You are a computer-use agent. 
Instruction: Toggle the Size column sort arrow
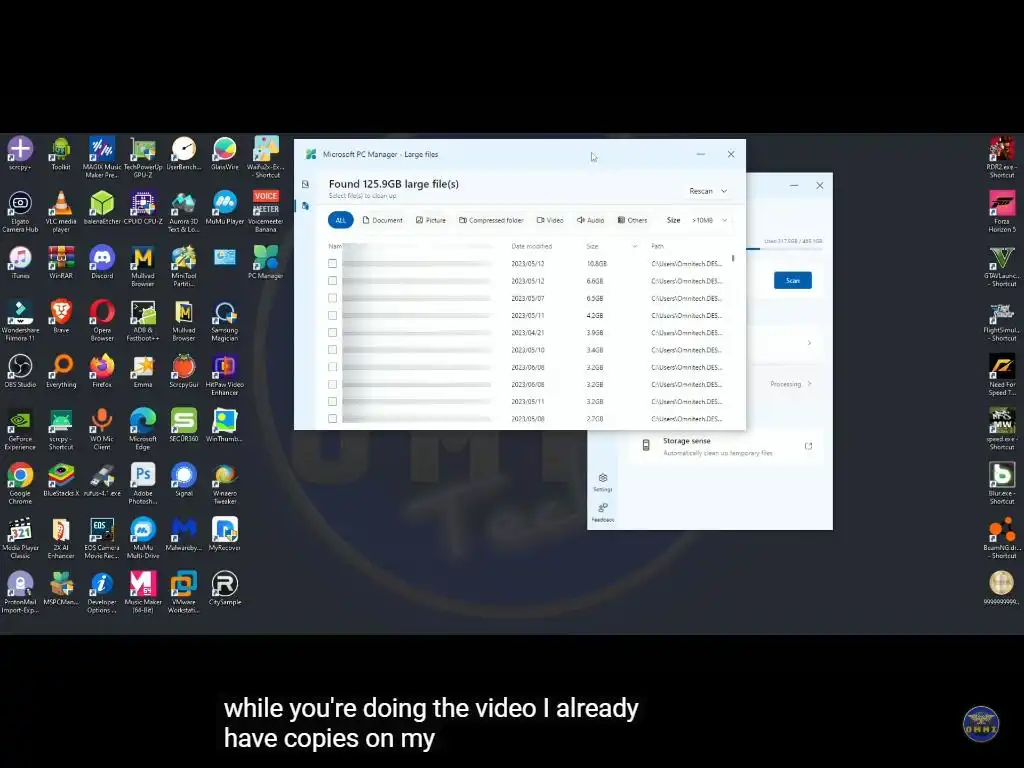[x=635, y=246]
